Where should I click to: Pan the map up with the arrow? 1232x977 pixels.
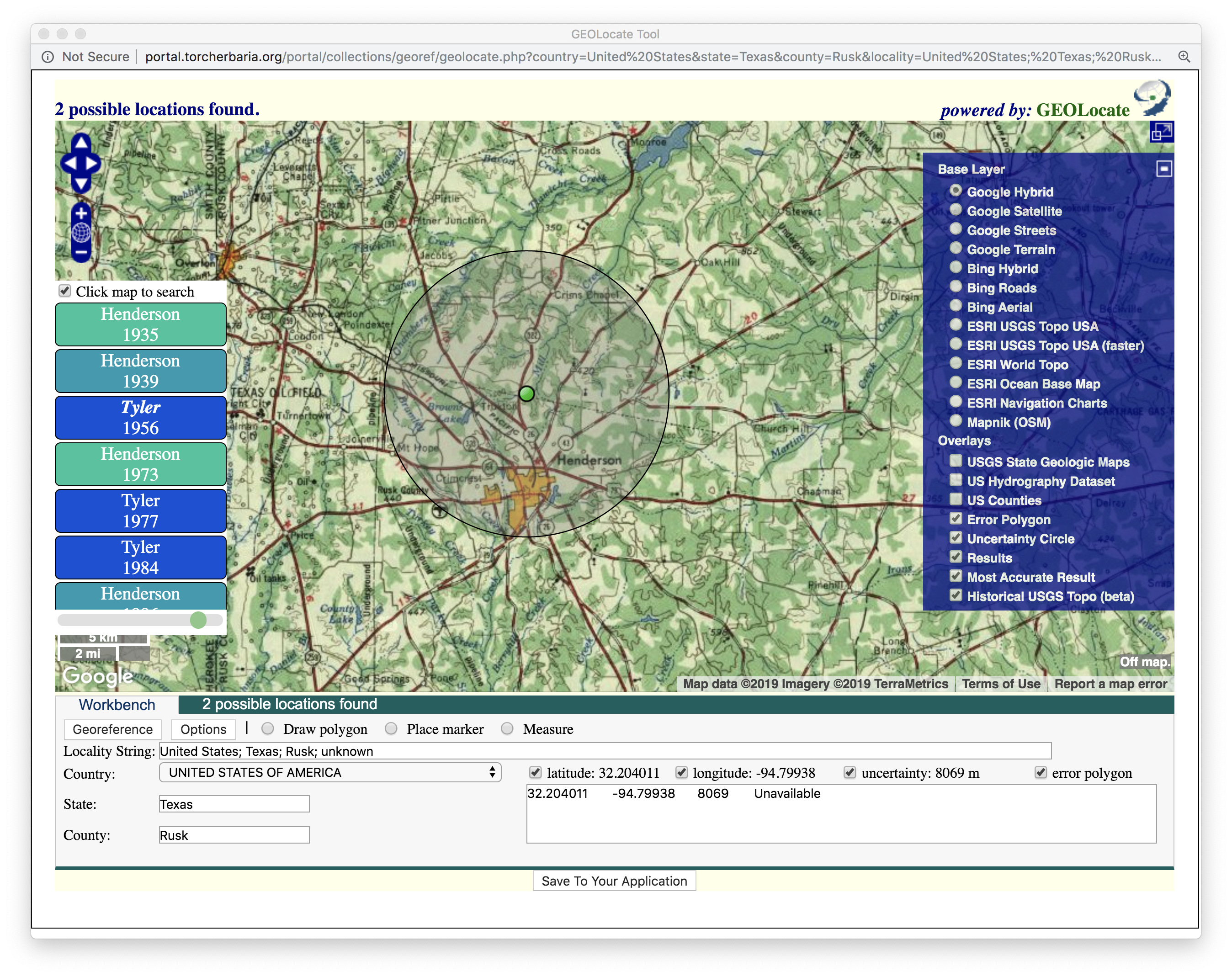pyautogui.click(x=81, y=142)
